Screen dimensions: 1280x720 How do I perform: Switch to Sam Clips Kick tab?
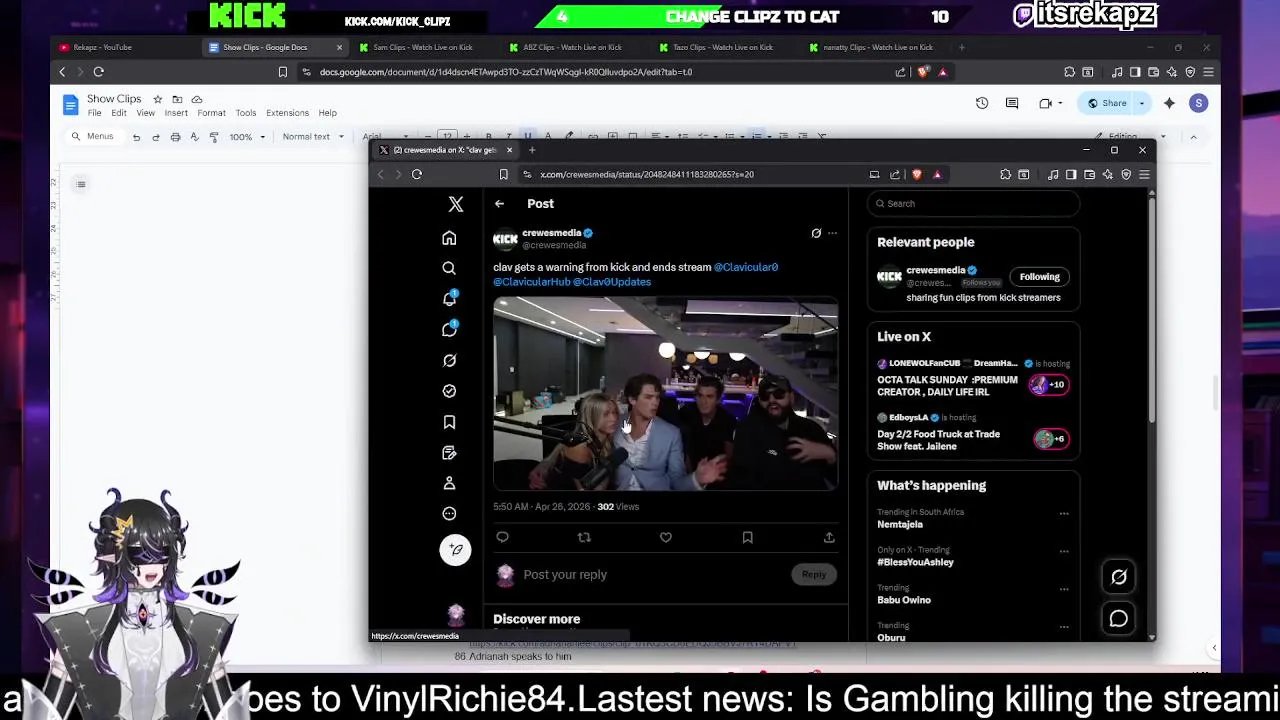point(422,47)
